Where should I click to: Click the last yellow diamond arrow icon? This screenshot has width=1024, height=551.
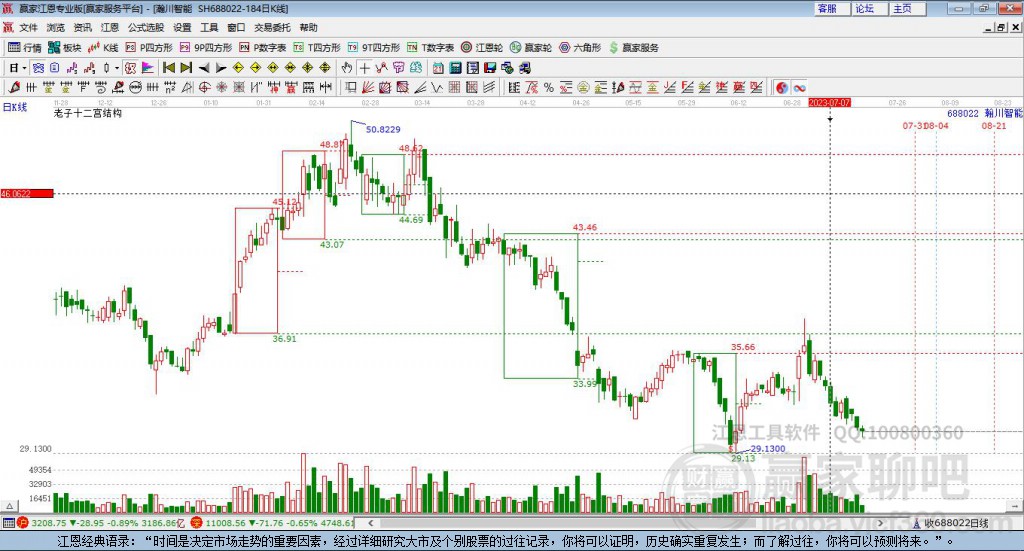325,68
